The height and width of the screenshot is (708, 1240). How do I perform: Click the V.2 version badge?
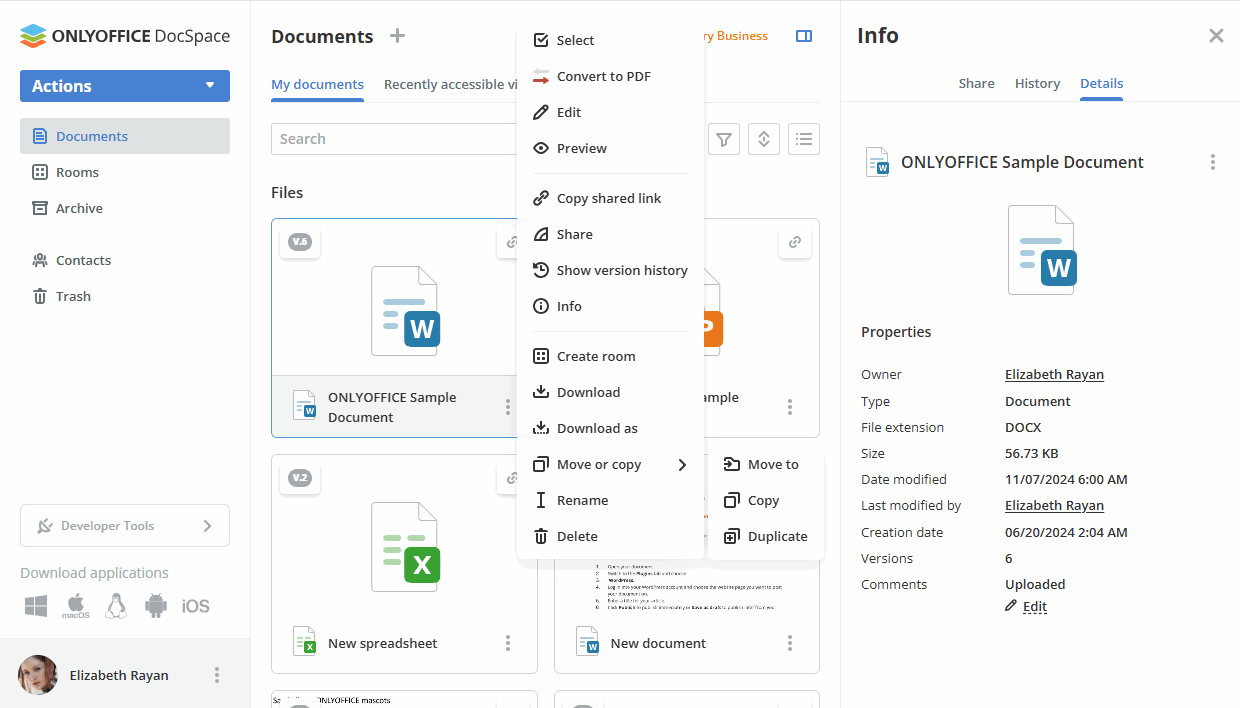(x=300, y=478)
